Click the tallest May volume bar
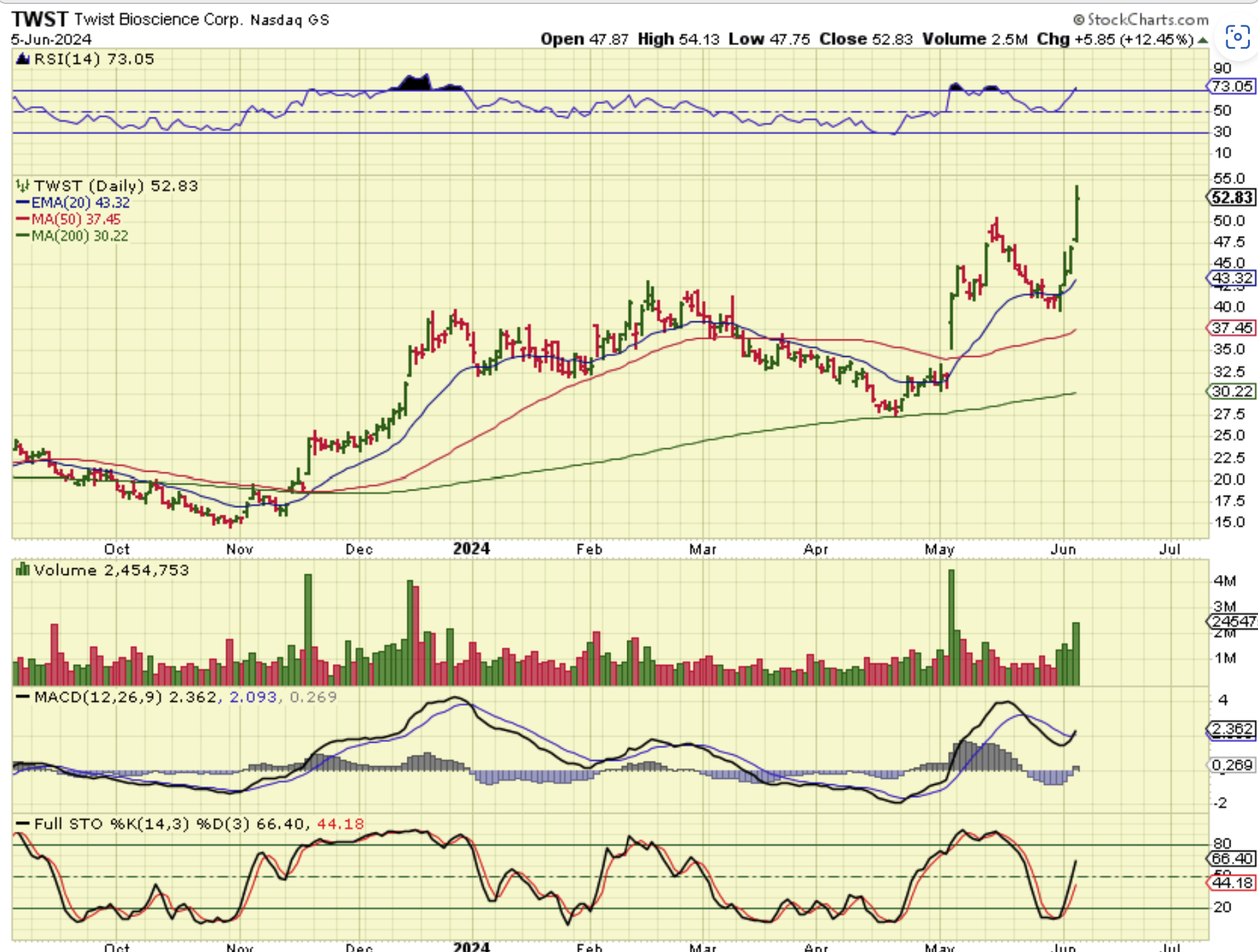1258x952 pixels. coord(951,627)
